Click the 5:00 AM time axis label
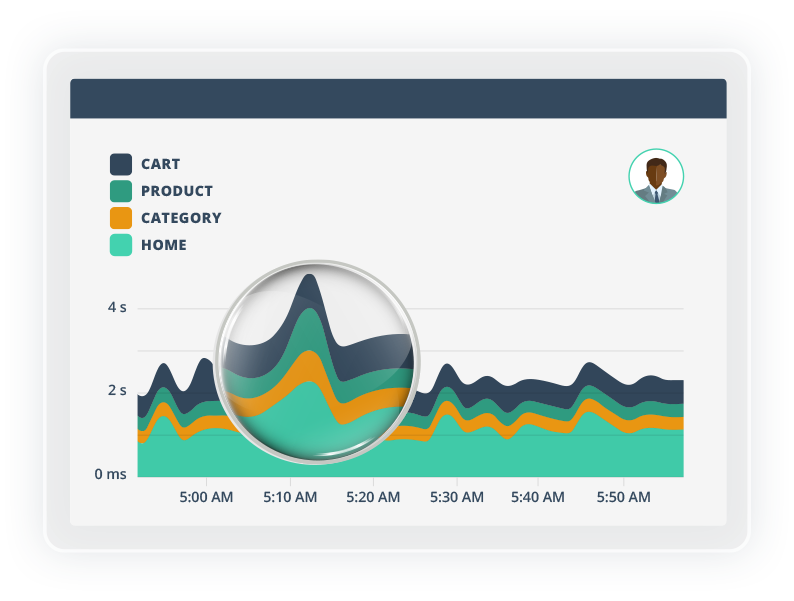The height and width of the screenshot is (601, 794). [205, 497]
